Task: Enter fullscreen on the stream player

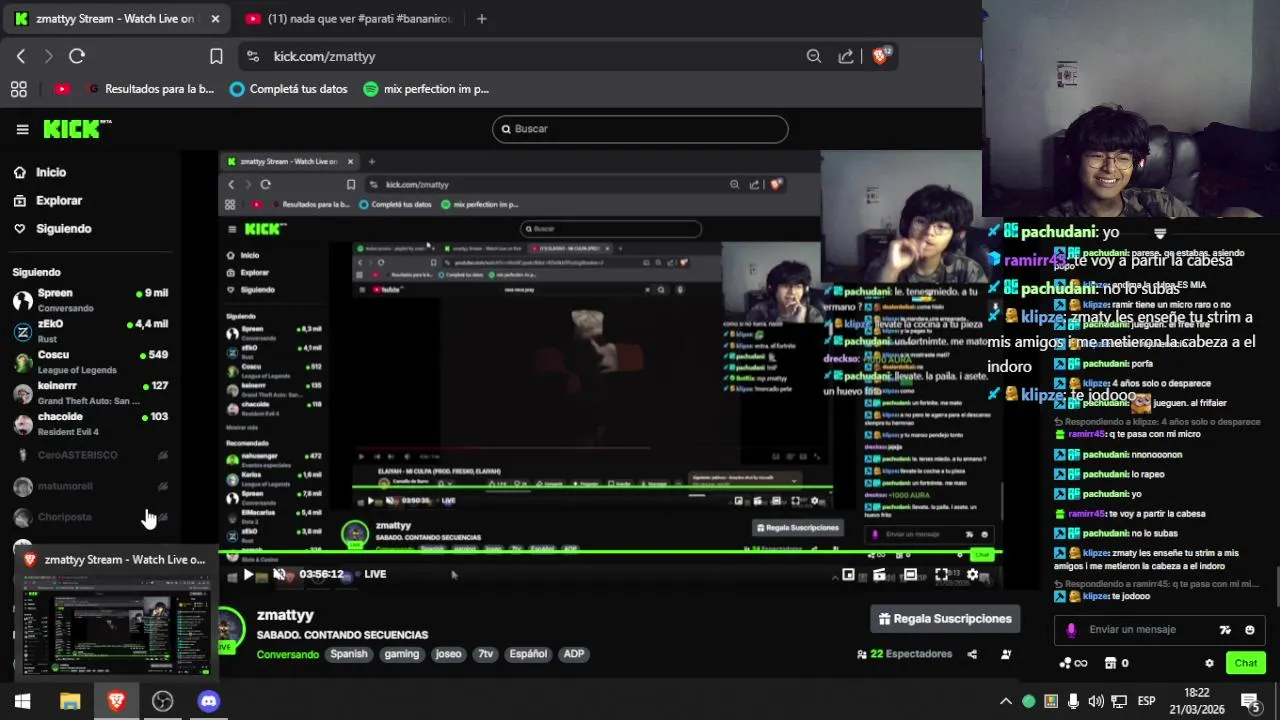Action: pos(941,574)
